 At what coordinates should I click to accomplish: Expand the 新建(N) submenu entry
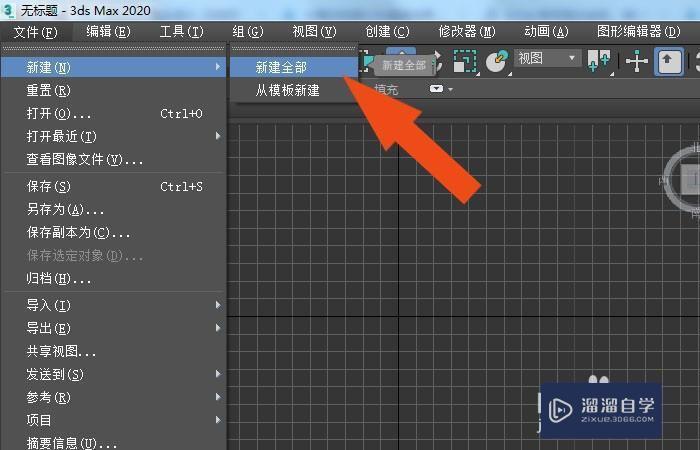(x=113, y=67)
